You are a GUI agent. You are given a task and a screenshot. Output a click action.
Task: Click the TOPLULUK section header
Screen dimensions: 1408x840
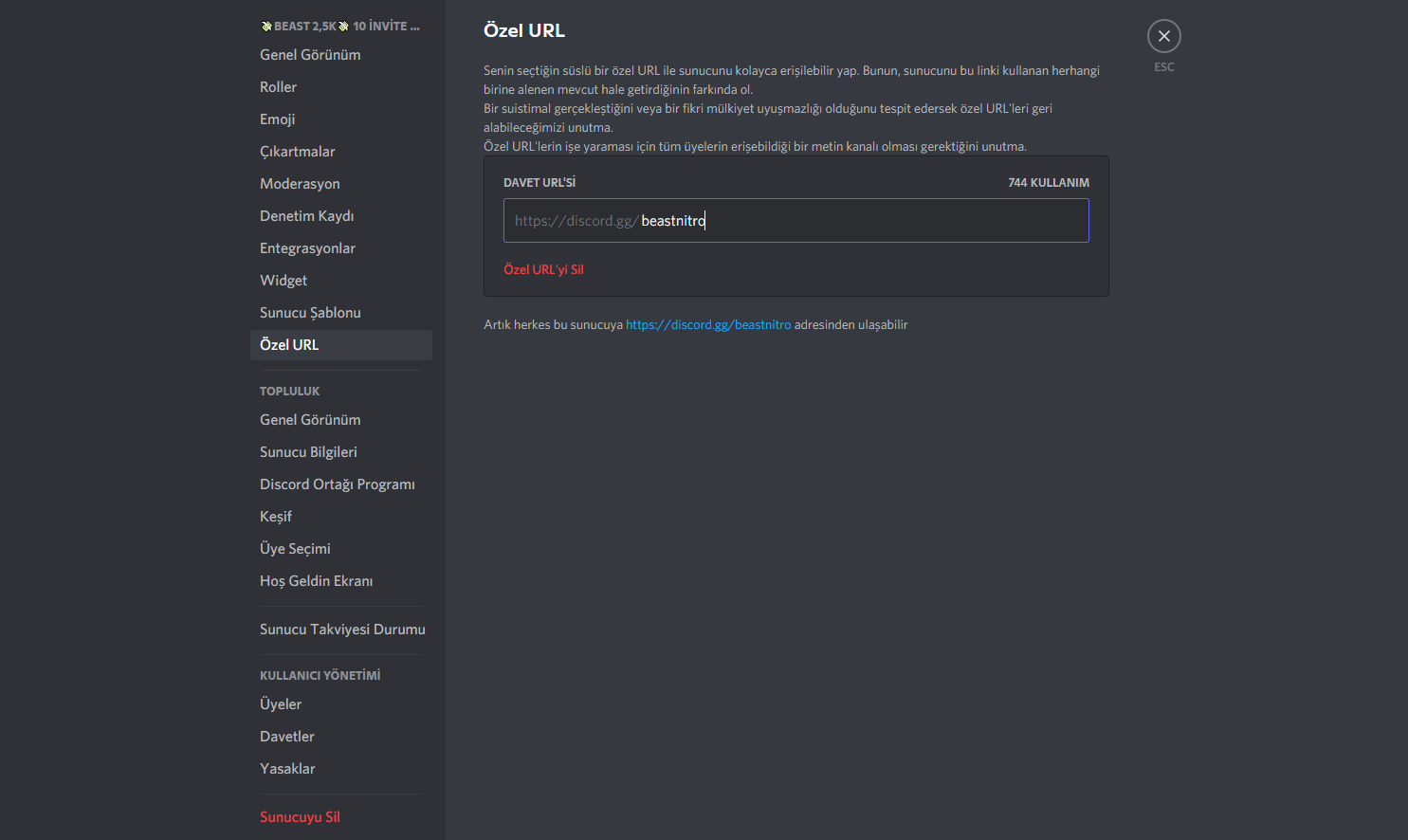290,392
